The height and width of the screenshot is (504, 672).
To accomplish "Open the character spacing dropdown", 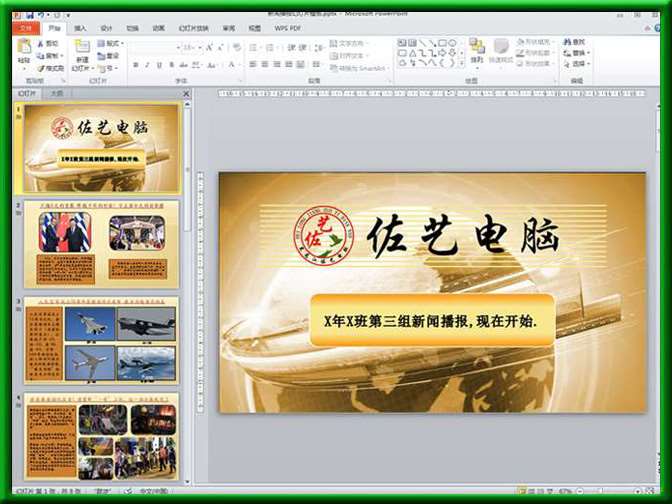I will [x=196, y=65].
